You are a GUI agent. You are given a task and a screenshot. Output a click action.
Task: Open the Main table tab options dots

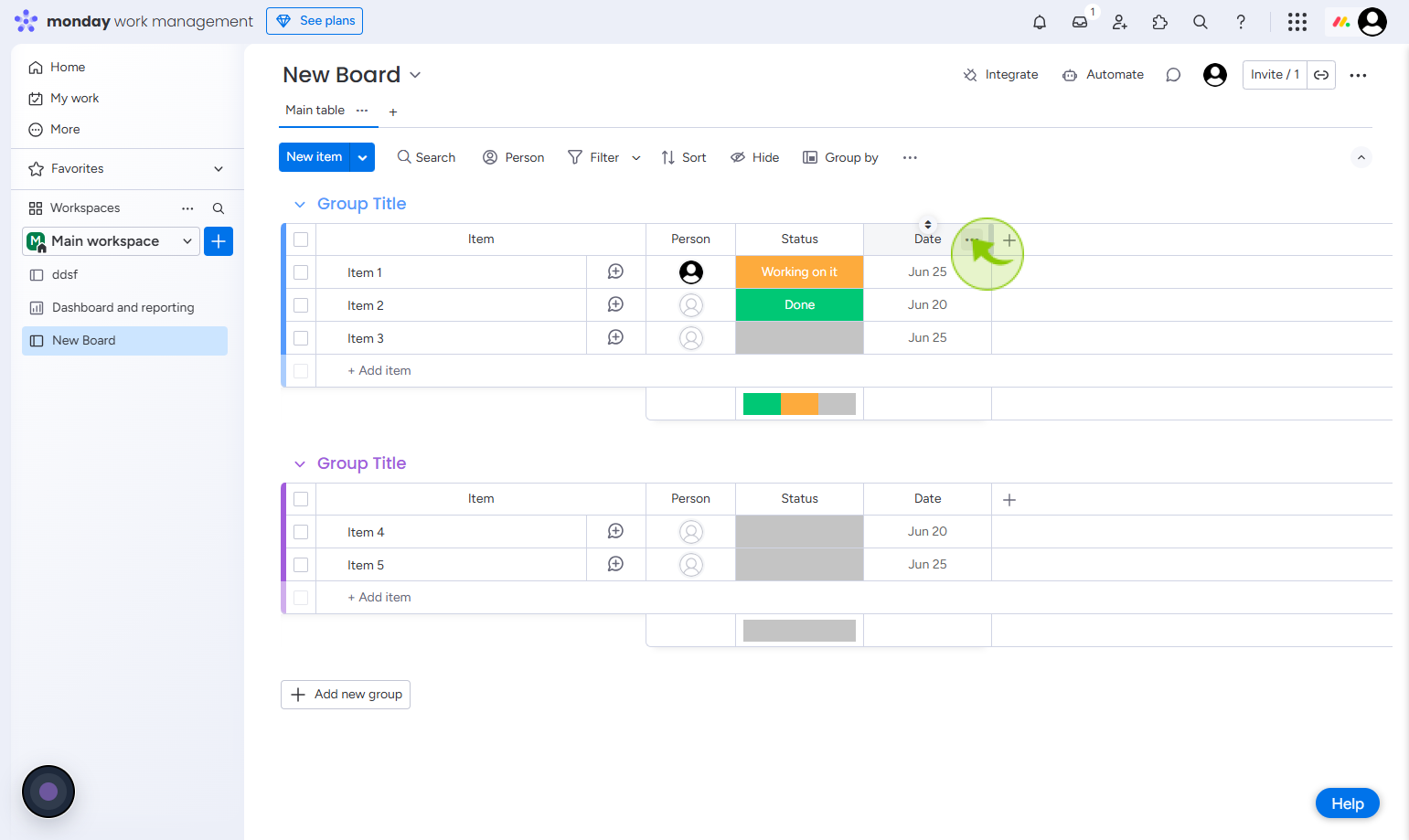pos(362,111)
